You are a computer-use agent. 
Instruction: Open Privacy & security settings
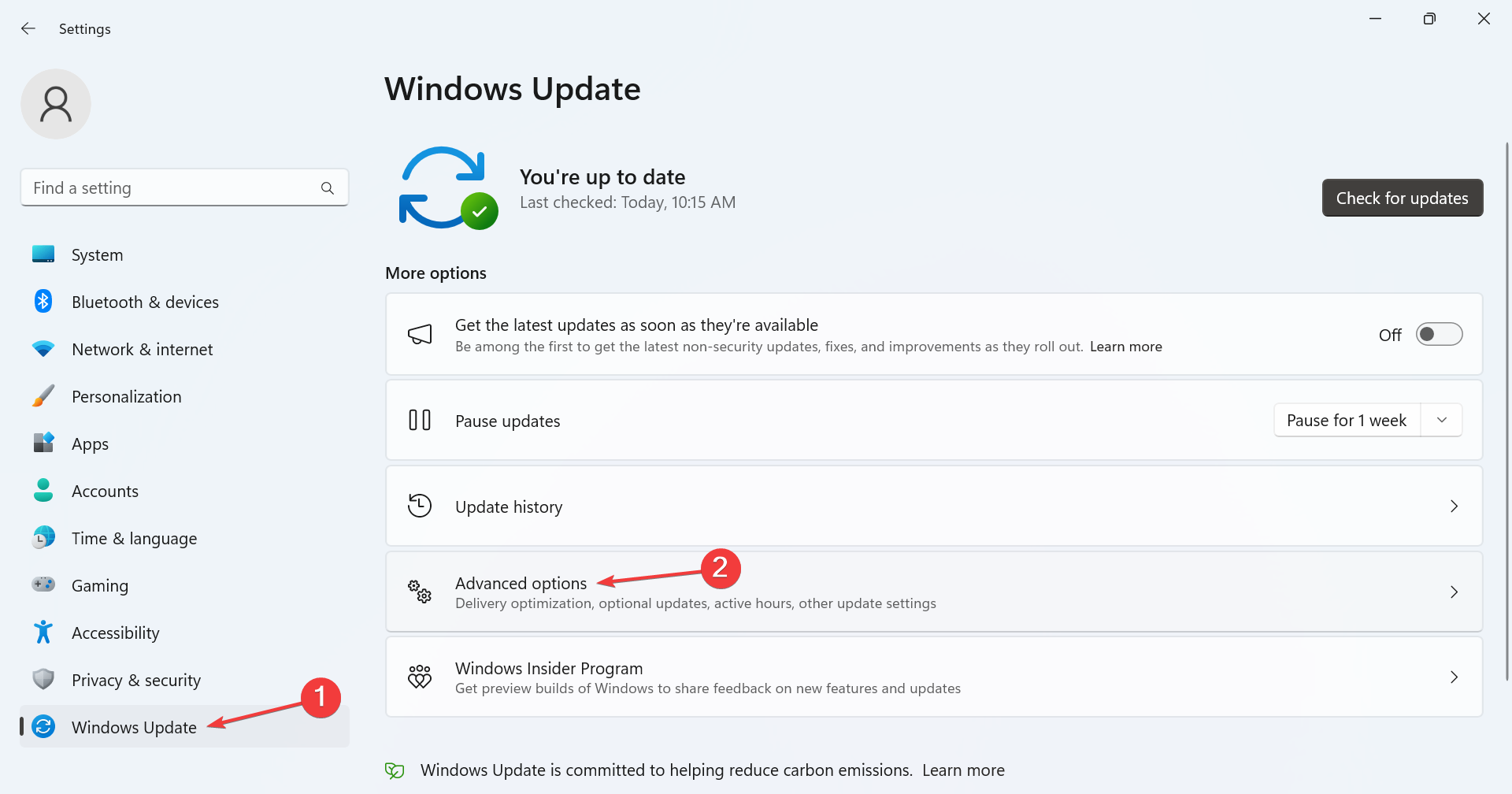(184, 680)
